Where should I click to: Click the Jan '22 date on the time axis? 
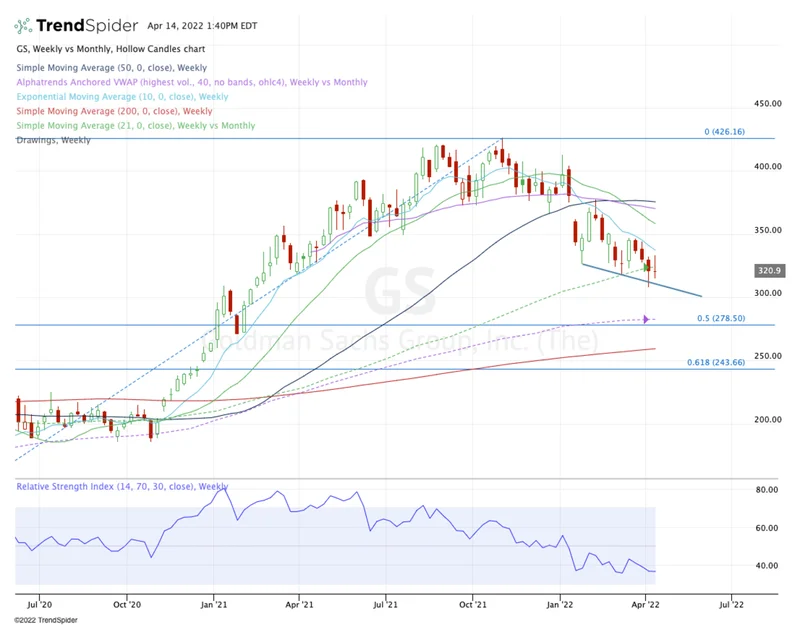tap(561, 604)
